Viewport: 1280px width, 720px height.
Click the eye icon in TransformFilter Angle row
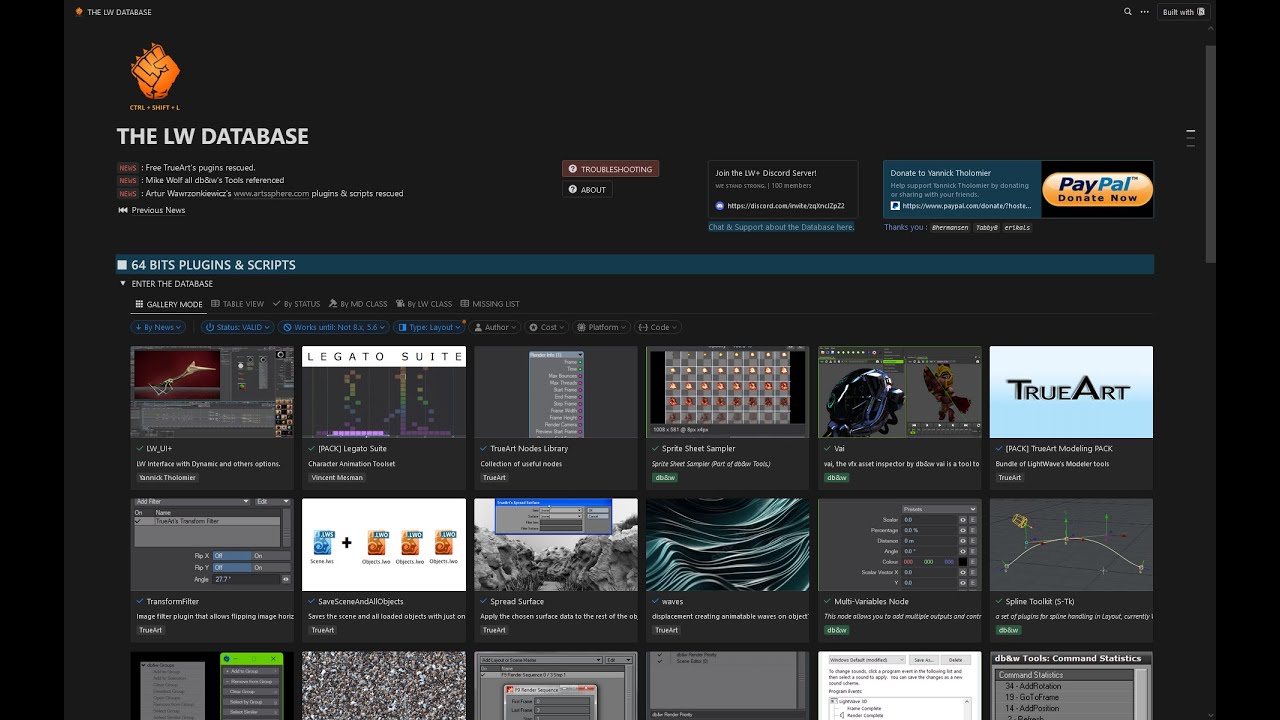point(286,579)
